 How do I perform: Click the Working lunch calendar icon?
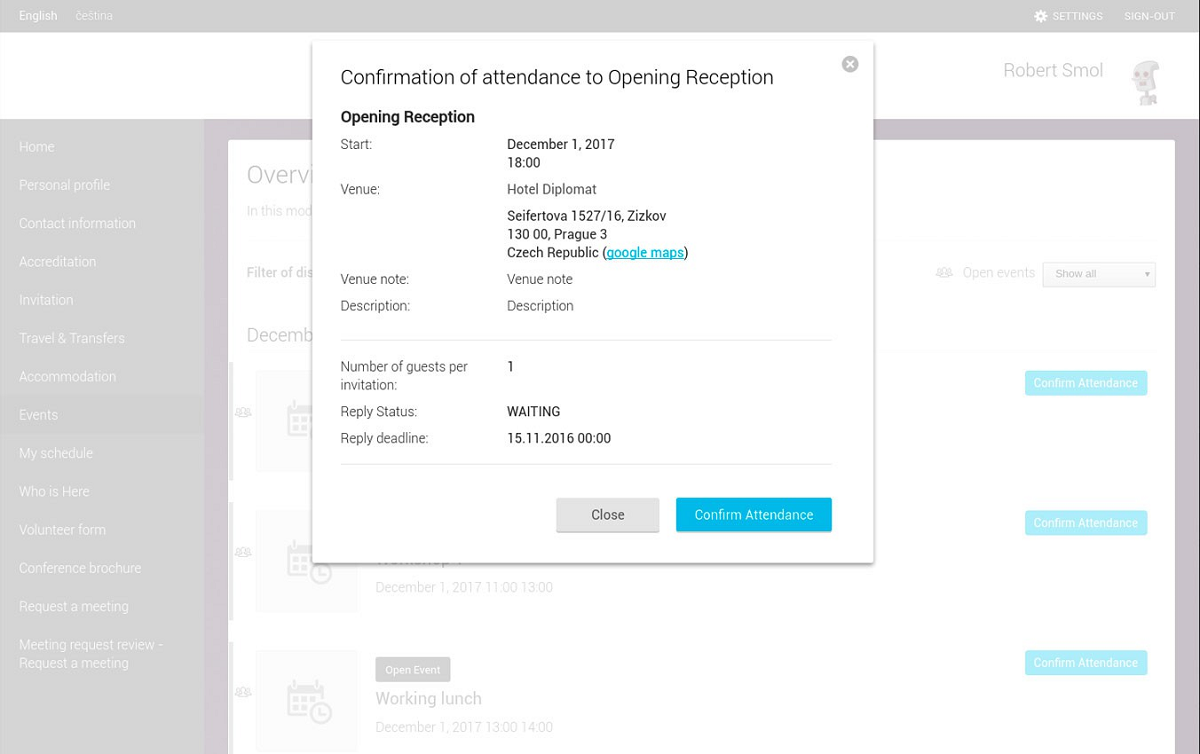[x=307, y=701]
